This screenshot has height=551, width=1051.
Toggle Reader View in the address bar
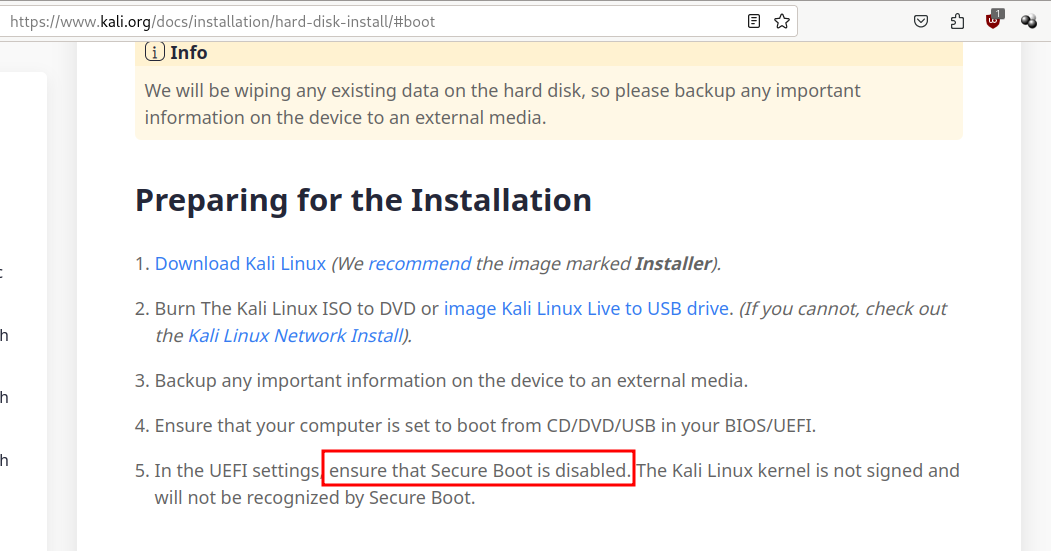753,21
